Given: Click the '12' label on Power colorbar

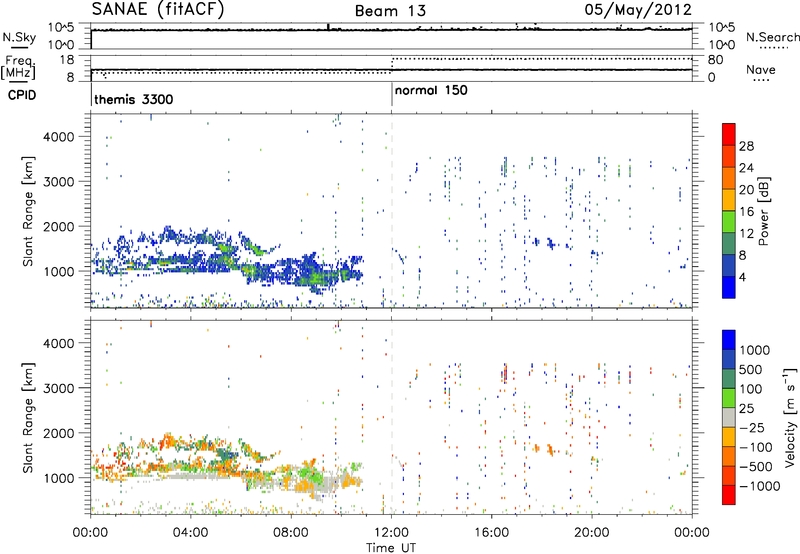Looking at the screenshot, I should (746, 234).
